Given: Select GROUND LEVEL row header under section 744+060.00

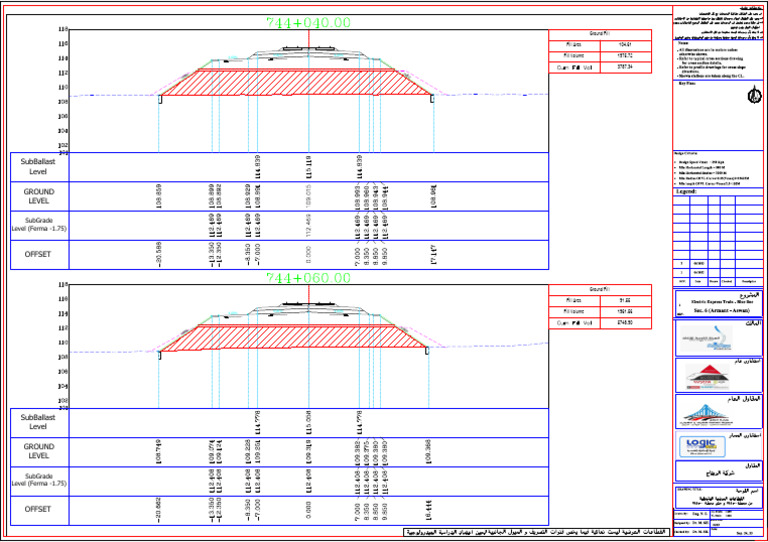Looking at the screenshot, I should (x=39, y=451).
